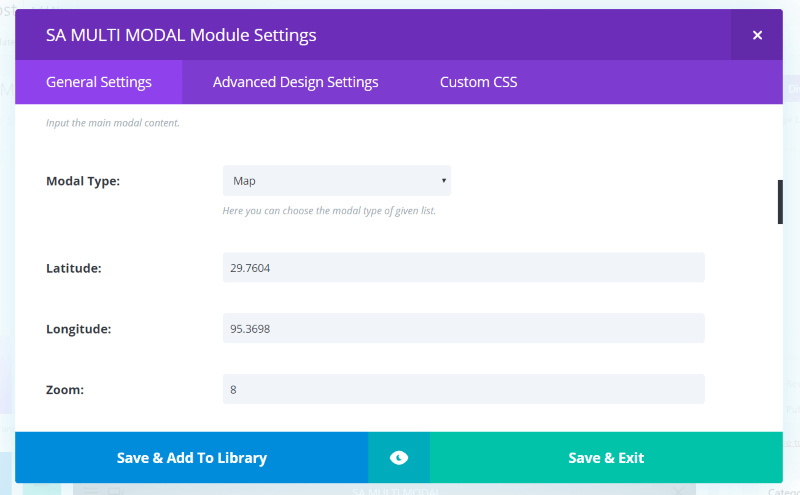The width and height of the screenshot is (800, 495).
Task: Click the Zoom label text
Action: [65, 389]
